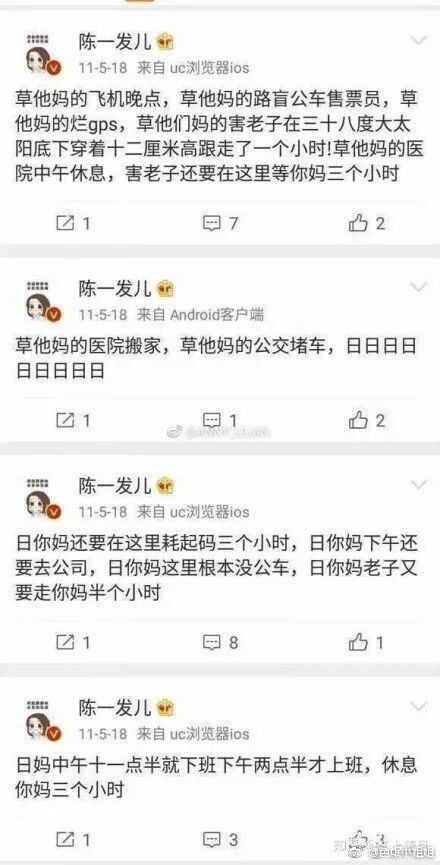The image size is (440, 865).
Task: Open username 陈一发儿 on the second post
Action: pos(114,287)
